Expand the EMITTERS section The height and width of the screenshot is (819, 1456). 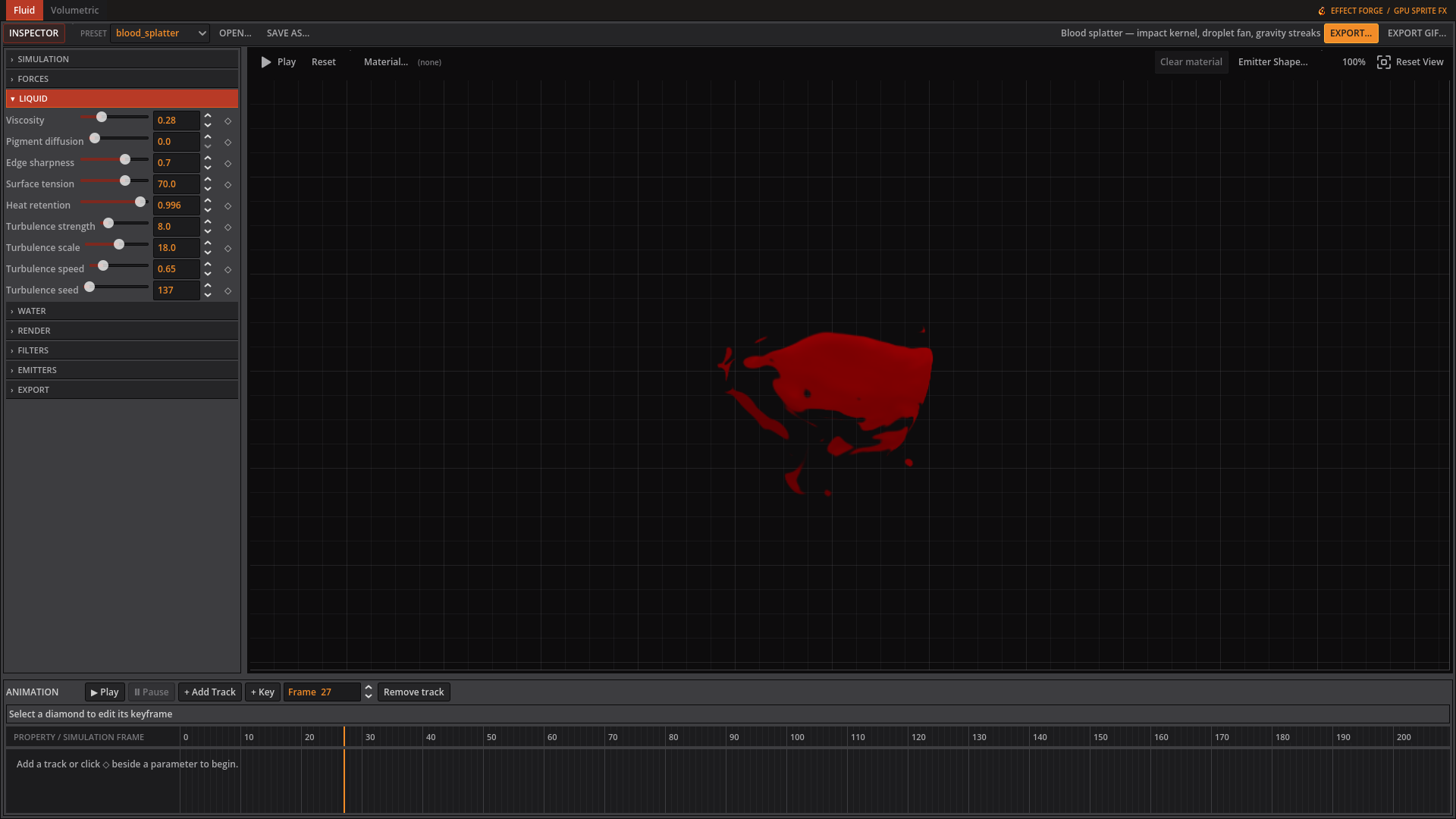(122, 370)
